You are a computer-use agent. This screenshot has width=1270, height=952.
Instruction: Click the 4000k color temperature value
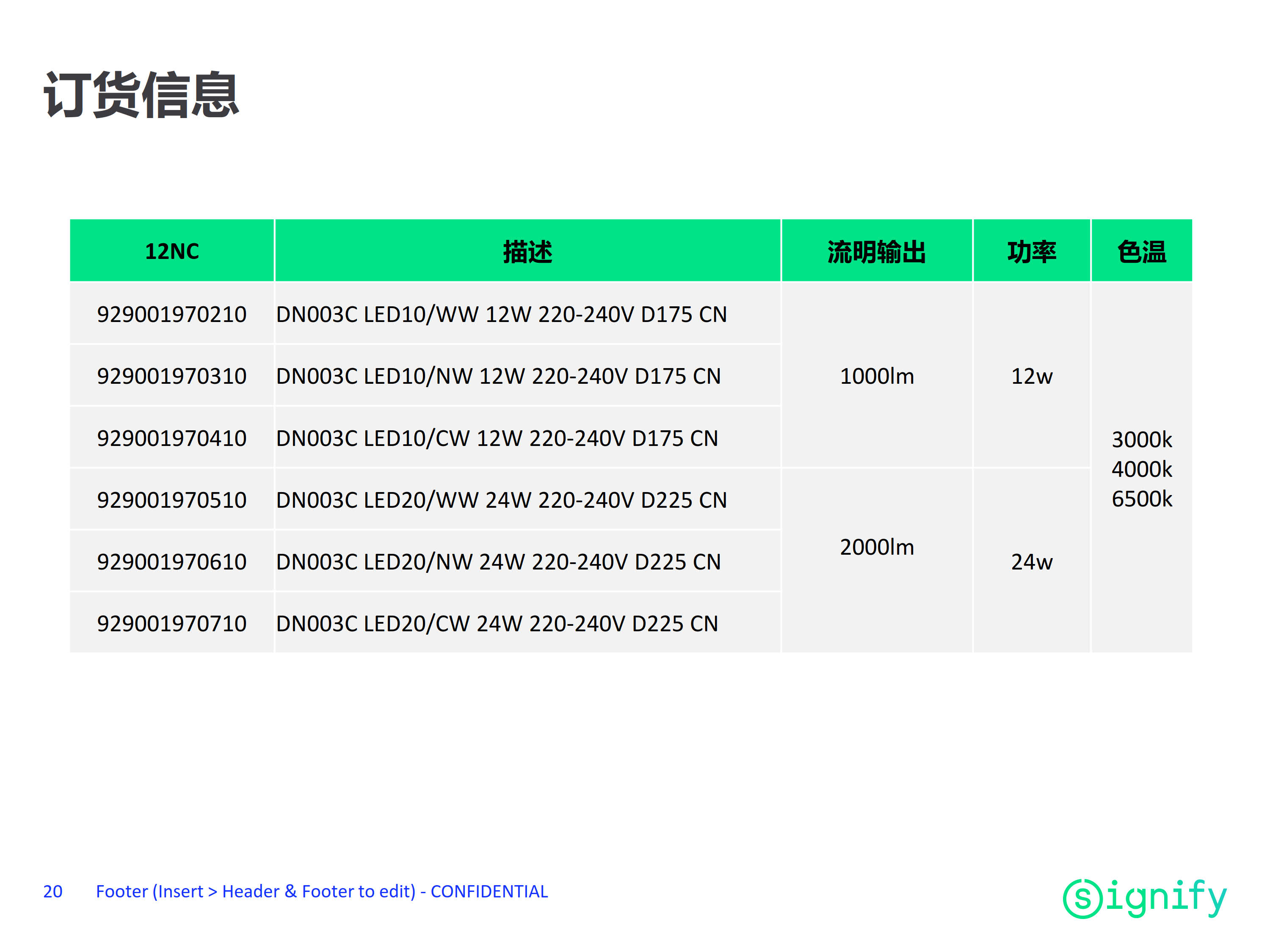(x=1141, y=469)
